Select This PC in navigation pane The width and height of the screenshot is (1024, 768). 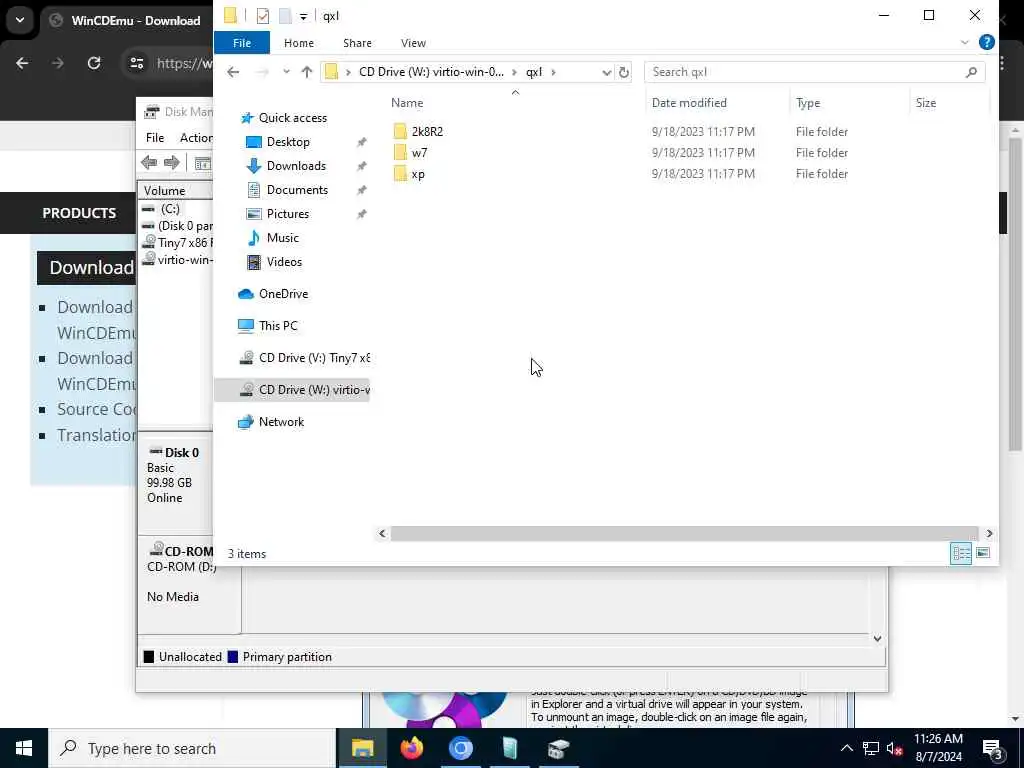click(278, 326)
